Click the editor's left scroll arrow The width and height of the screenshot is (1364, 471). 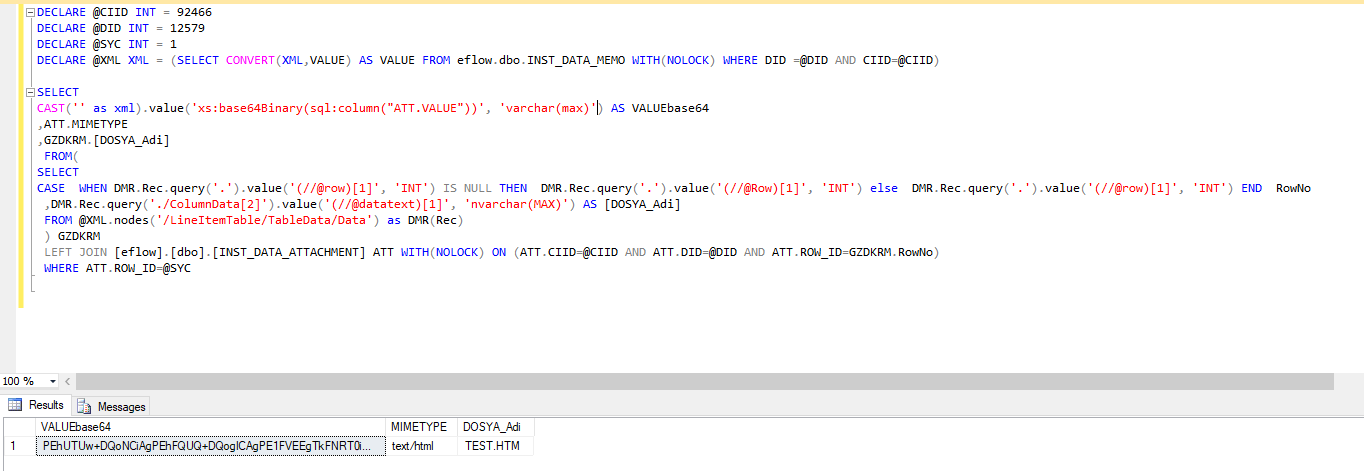pos(69,381)
